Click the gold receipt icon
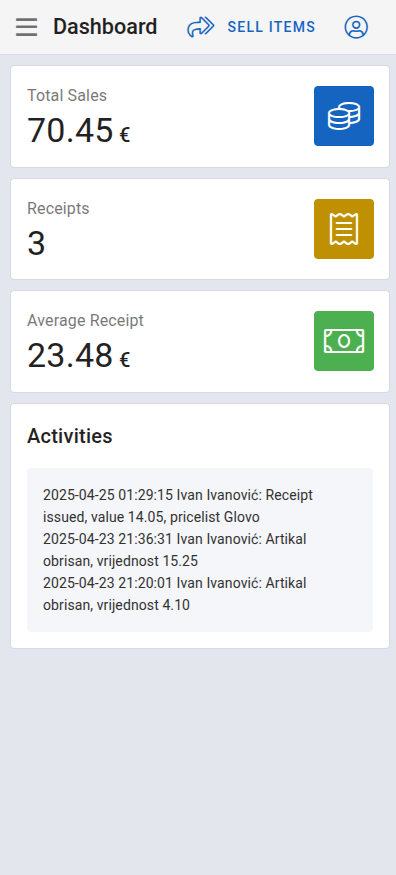Screen dimensions: 396x875 (x=344, y=229)
